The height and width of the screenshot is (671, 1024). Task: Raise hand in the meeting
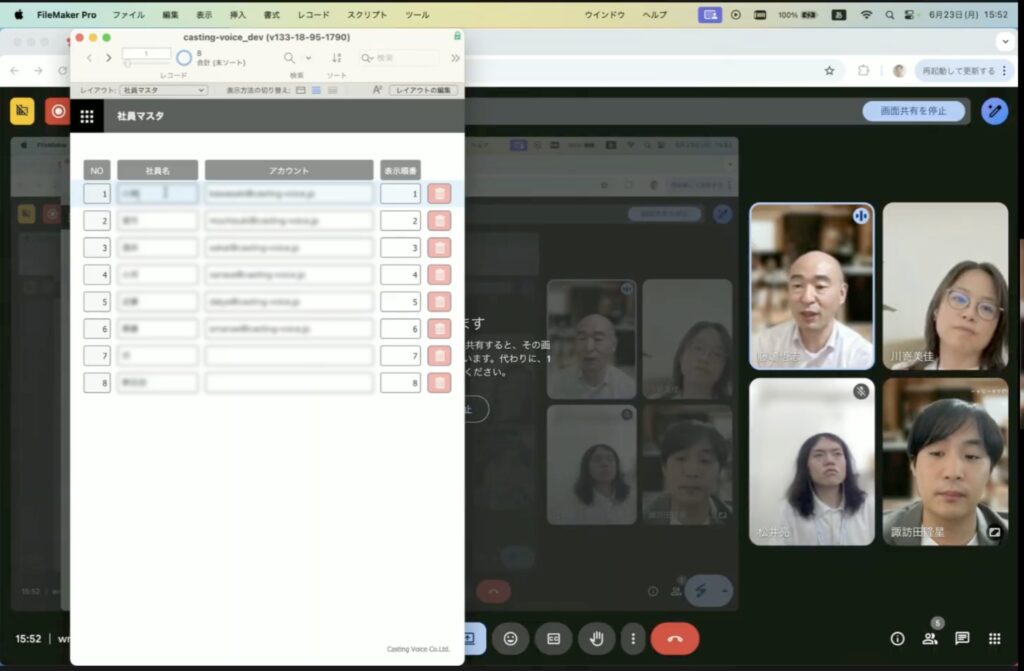coord(597,638)
